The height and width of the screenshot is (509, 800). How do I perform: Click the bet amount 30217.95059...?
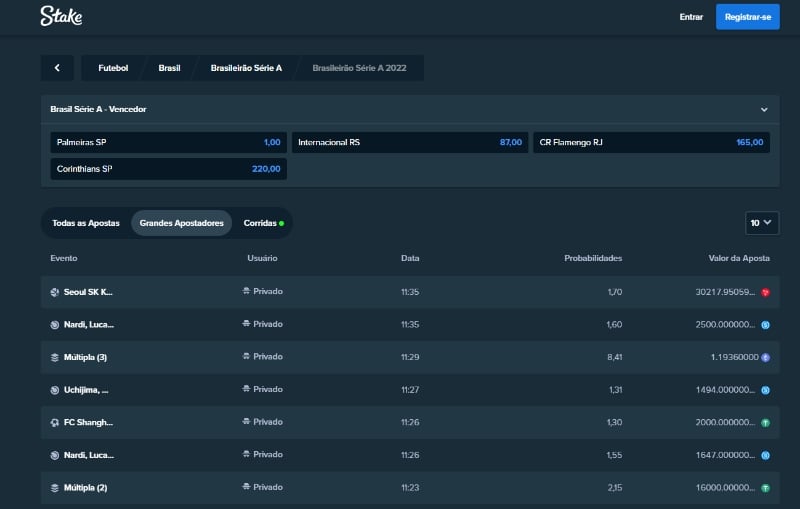725,292
